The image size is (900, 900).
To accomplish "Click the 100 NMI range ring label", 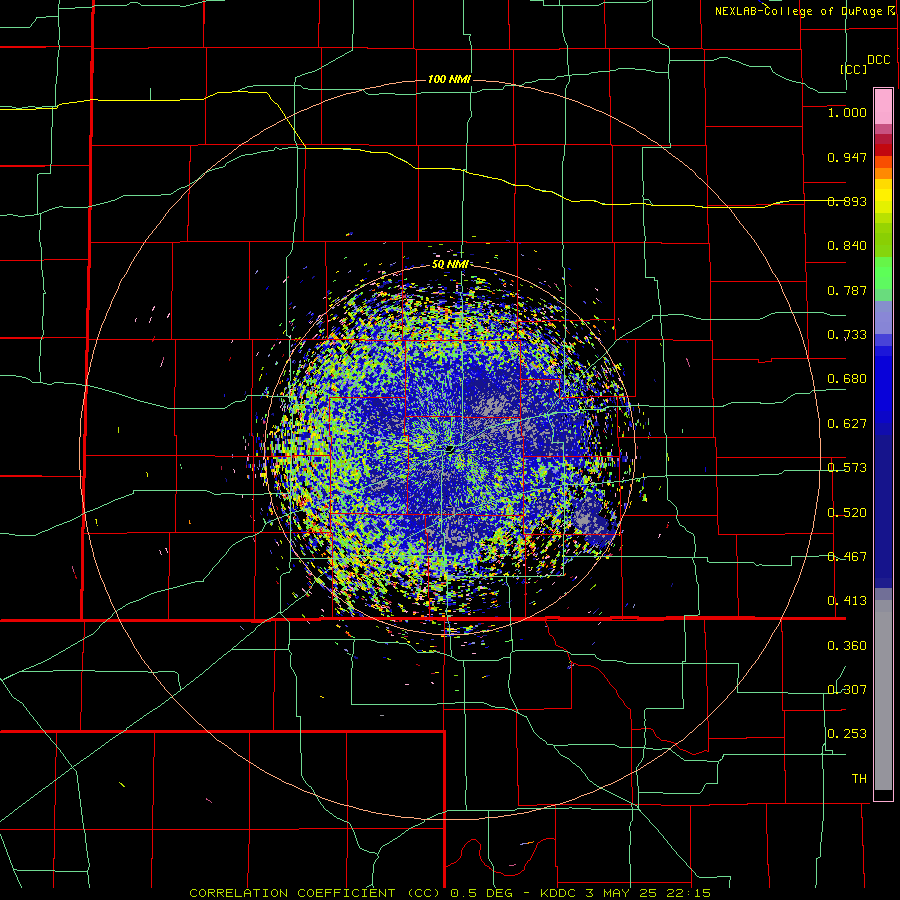I will (449, 79).
